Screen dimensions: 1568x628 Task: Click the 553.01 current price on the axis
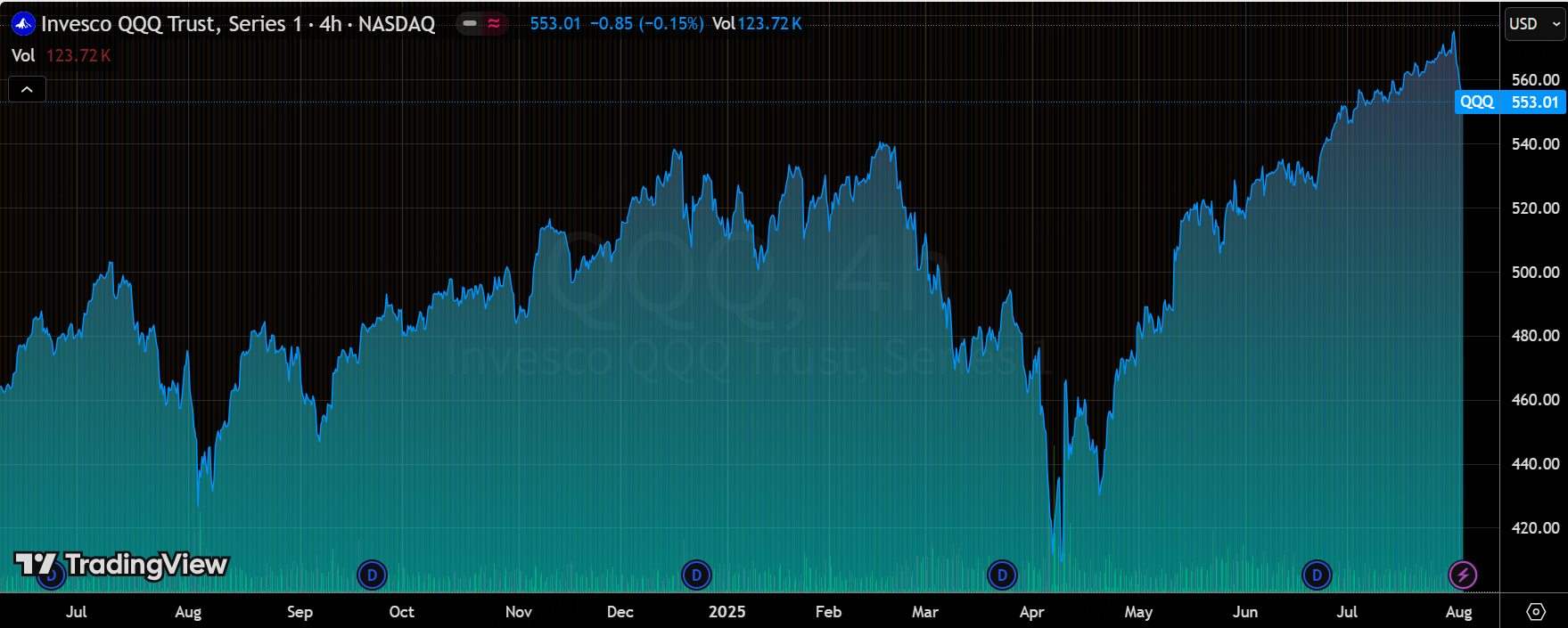(x=1535, y=102)
